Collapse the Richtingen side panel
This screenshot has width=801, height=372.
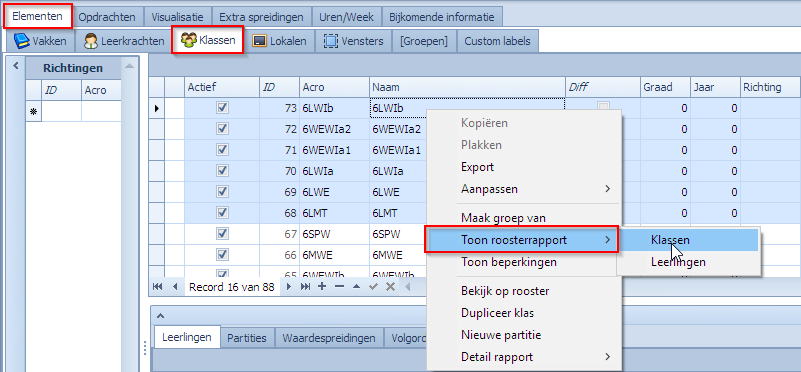pos(15,65)
